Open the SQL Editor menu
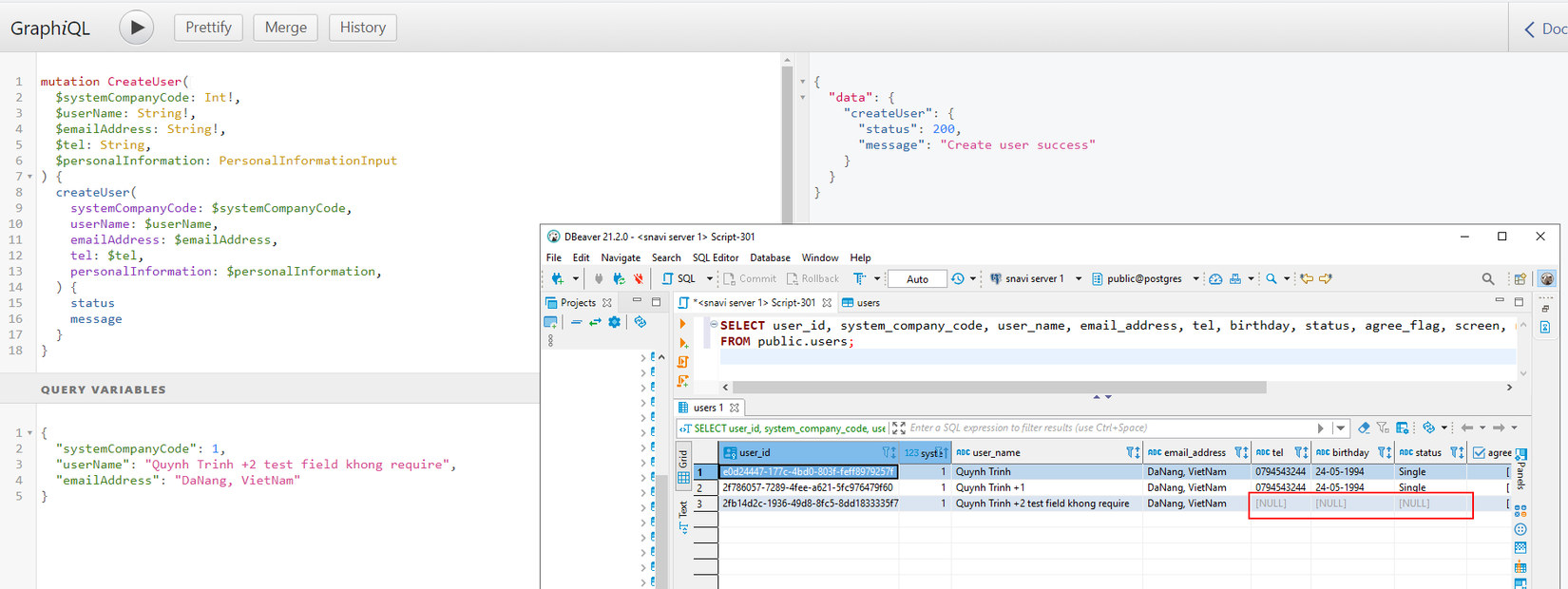The height and width of the screenshot is (589, 1568). (715, 257)
